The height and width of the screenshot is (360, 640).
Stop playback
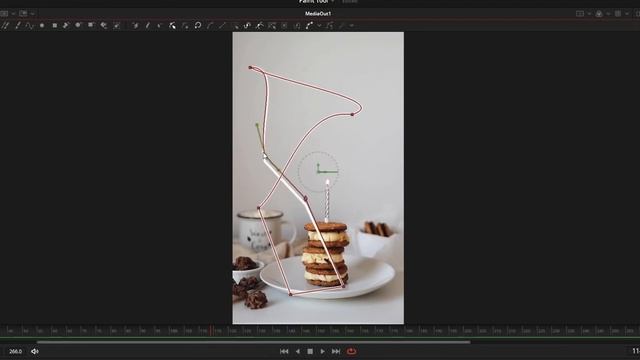[310, 351]
